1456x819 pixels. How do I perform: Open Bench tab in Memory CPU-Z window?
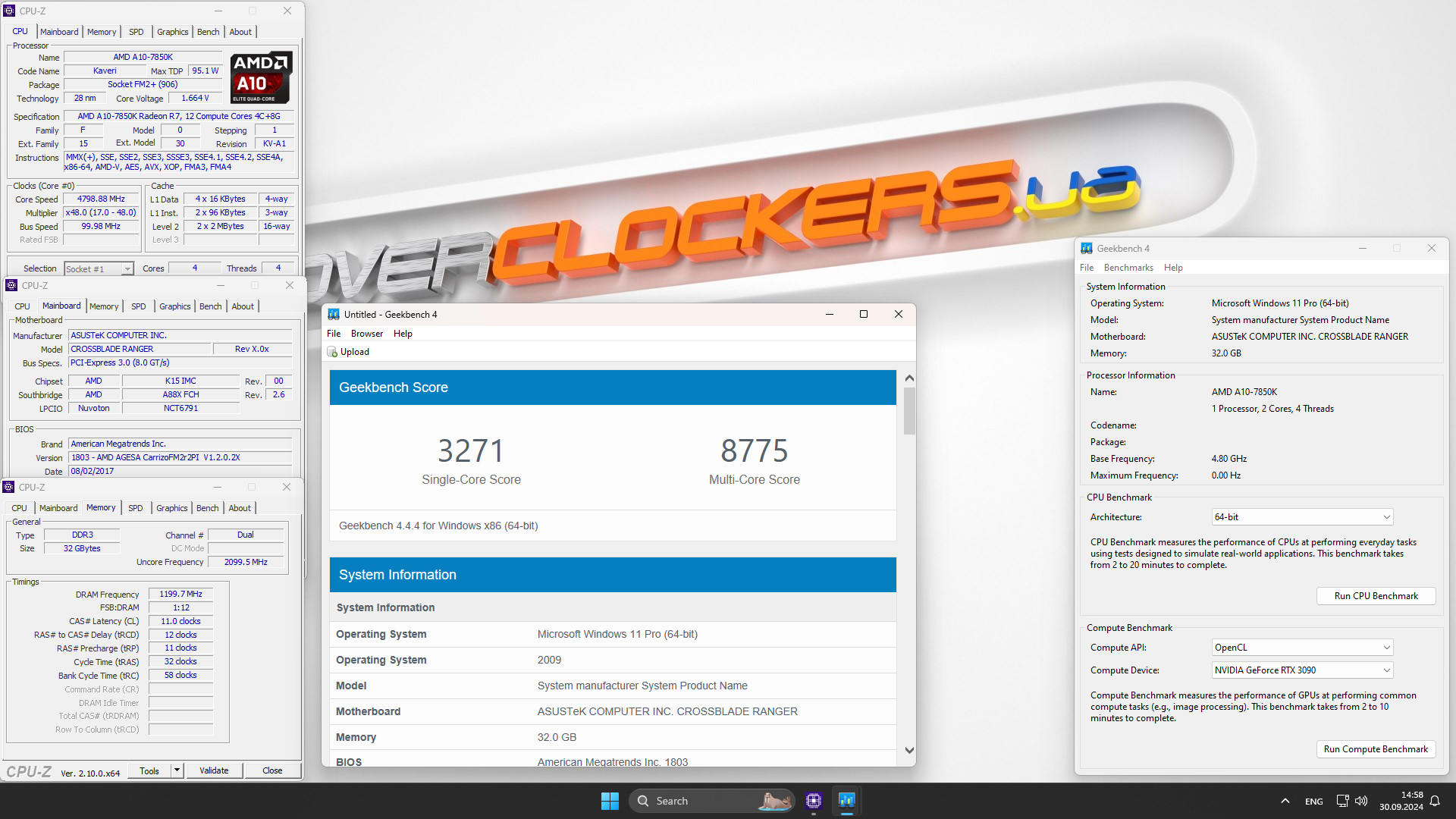click(x=208, y=508)
